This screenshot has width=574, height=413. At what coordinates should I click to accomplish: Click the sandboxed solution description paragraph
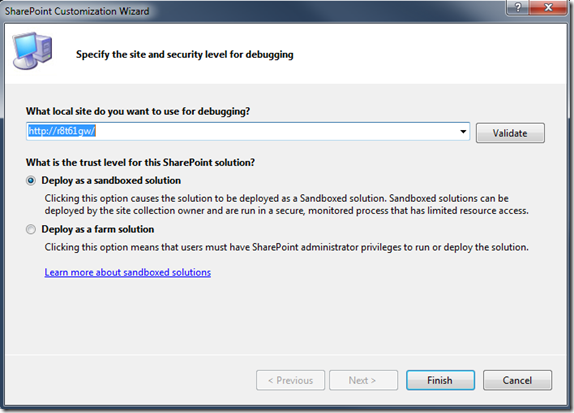[287, 204]
